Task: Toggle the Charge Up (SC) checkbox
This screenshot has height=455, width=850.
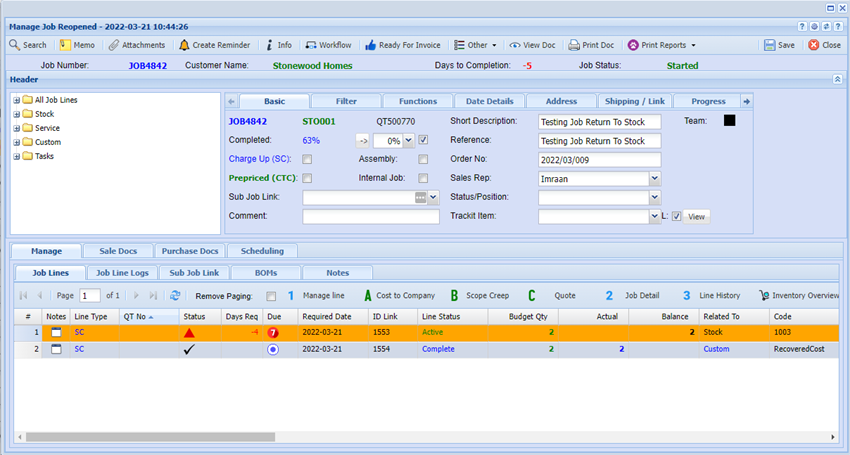Action: pyautogui.click(x=308, y=159)
